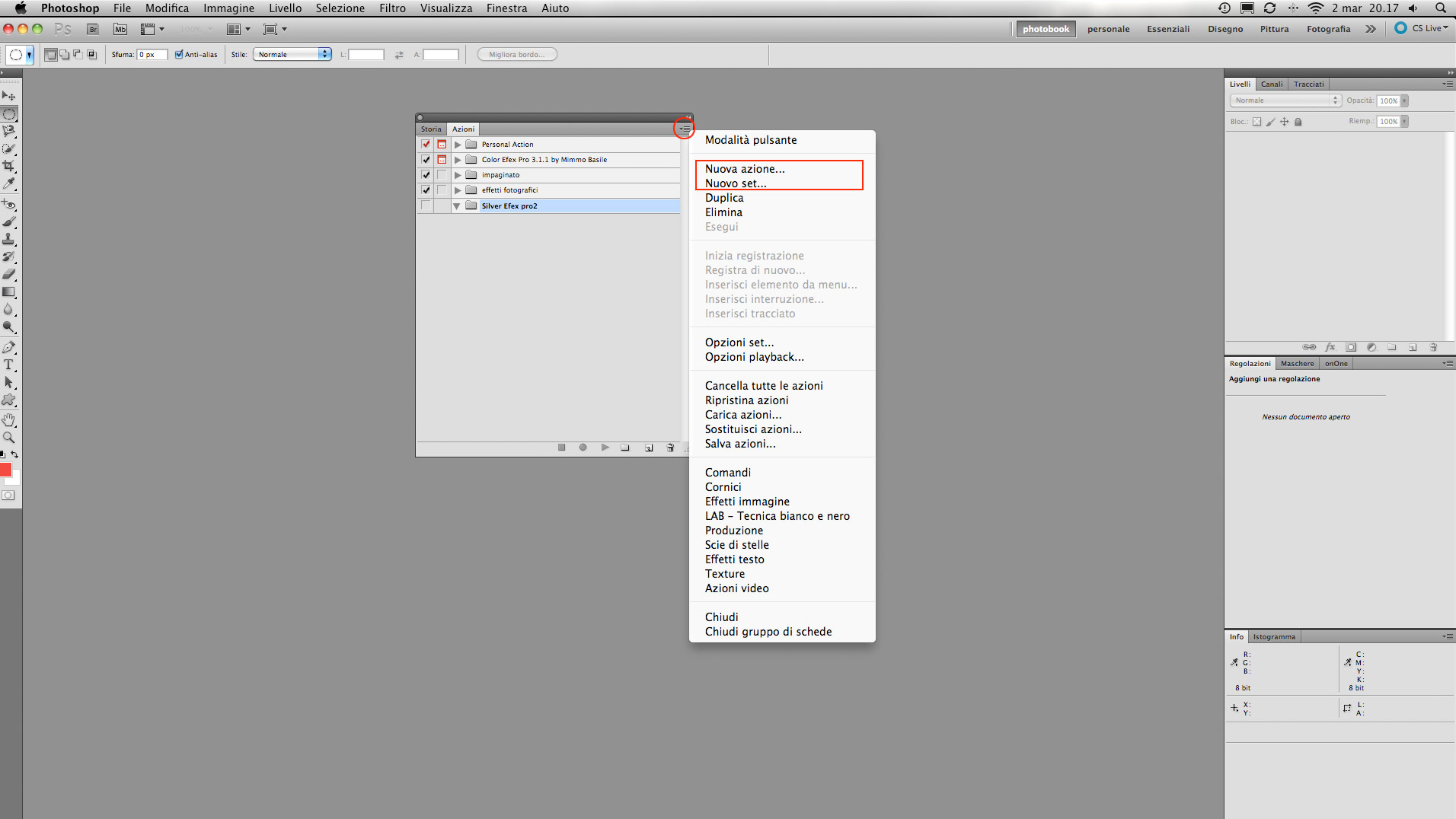
Task: Expand the impaginato action set
Action: point(458,174)
